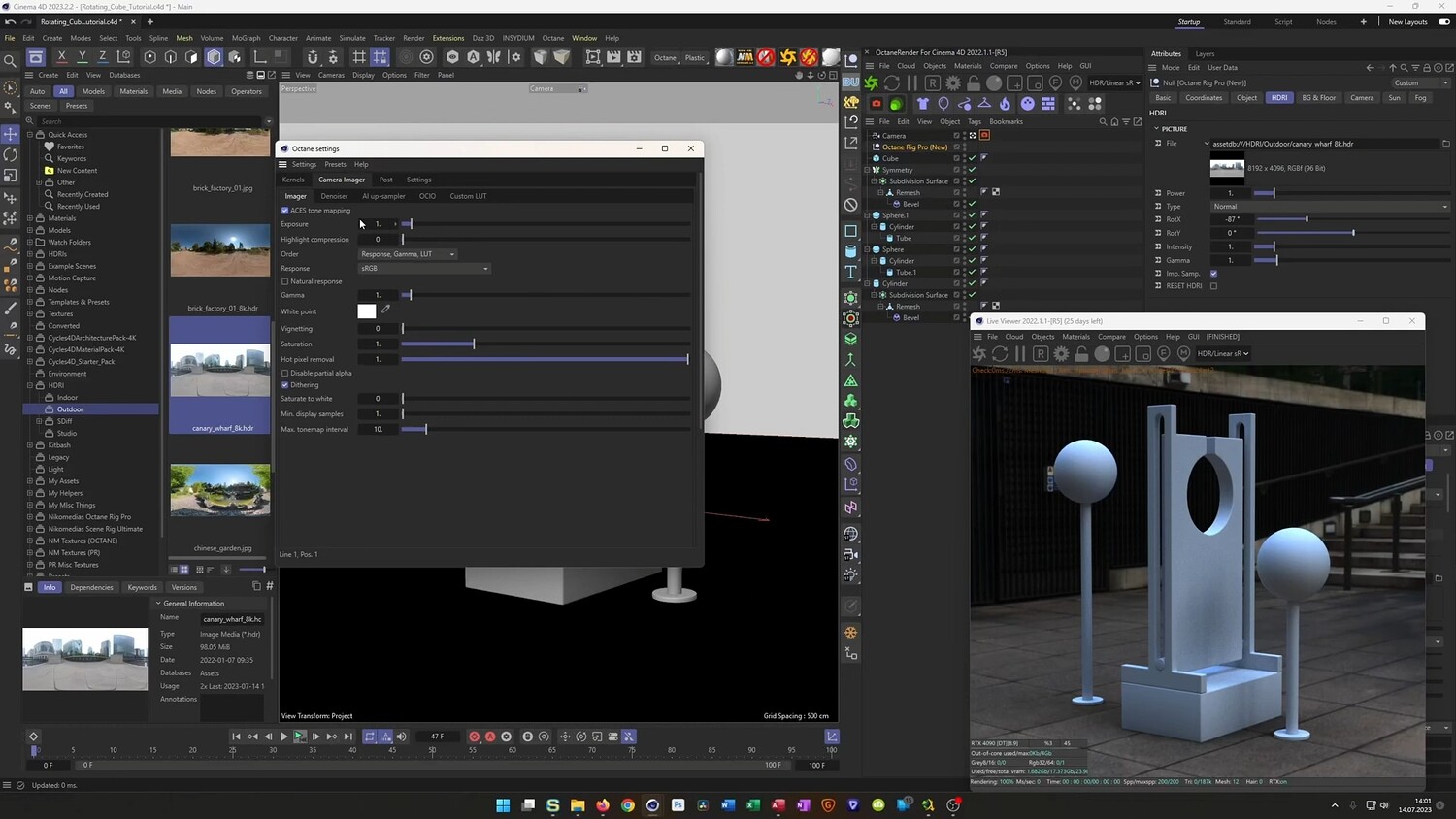The image size is (1456, 819).
Task: Open the HDRI Type Normal dropdown
Action: click(1330, 207)
